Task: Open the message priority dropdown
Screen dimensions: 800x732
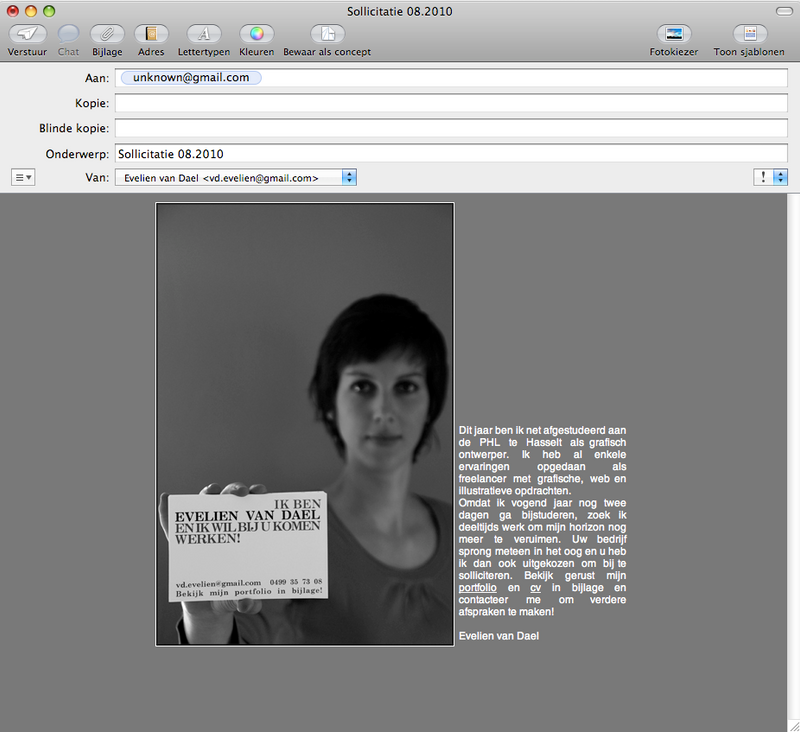Action: click(770, 178)
